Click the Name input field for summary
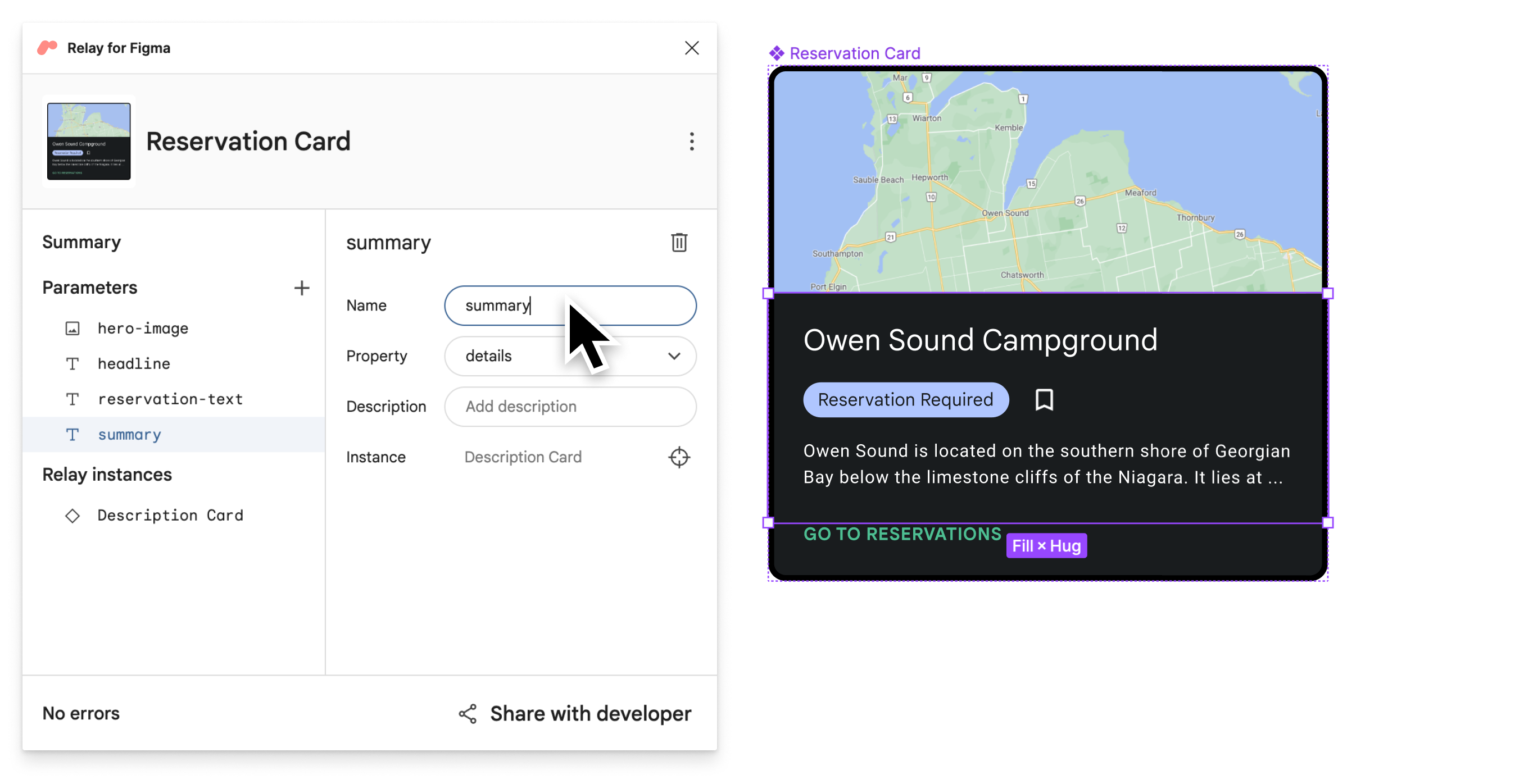1524x784 pixels. [571, 305]
